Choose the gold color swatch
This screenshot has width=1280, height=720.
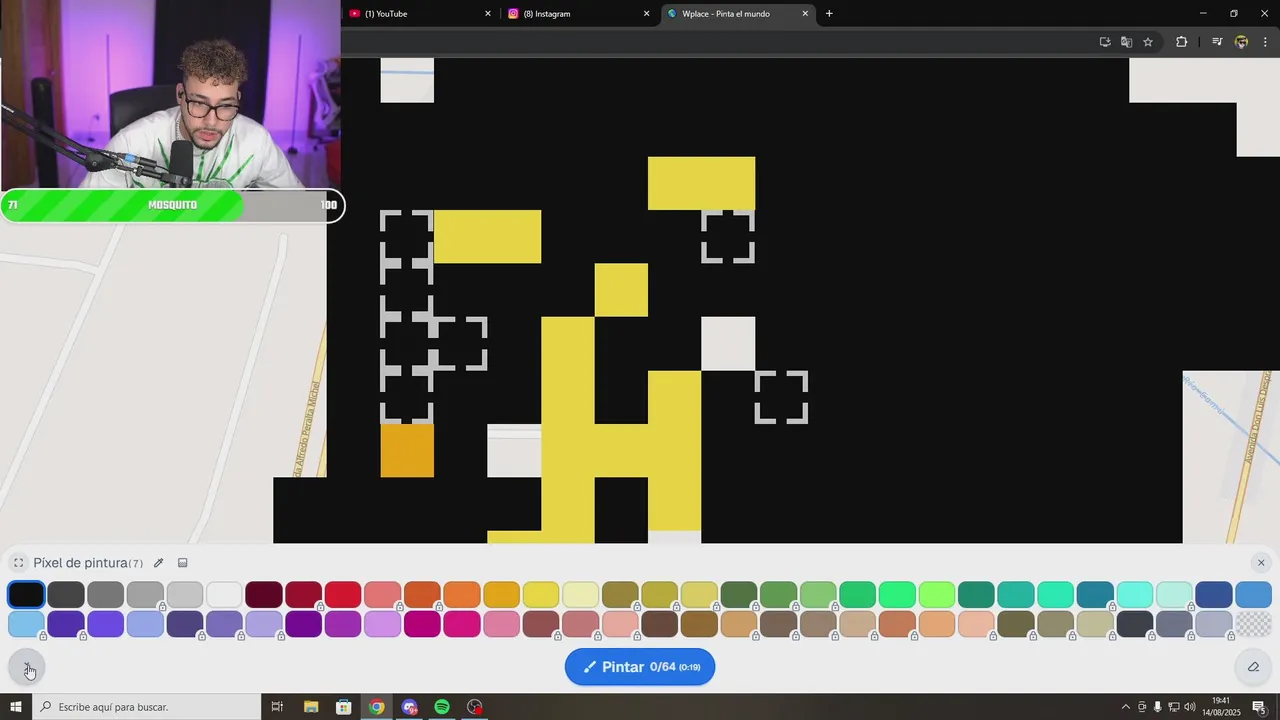501,594
